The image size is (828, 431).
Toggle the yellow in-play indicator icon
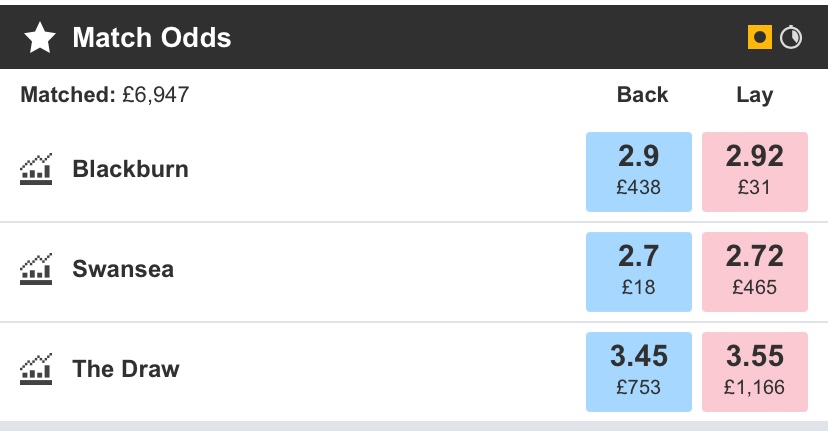[760, 38]
